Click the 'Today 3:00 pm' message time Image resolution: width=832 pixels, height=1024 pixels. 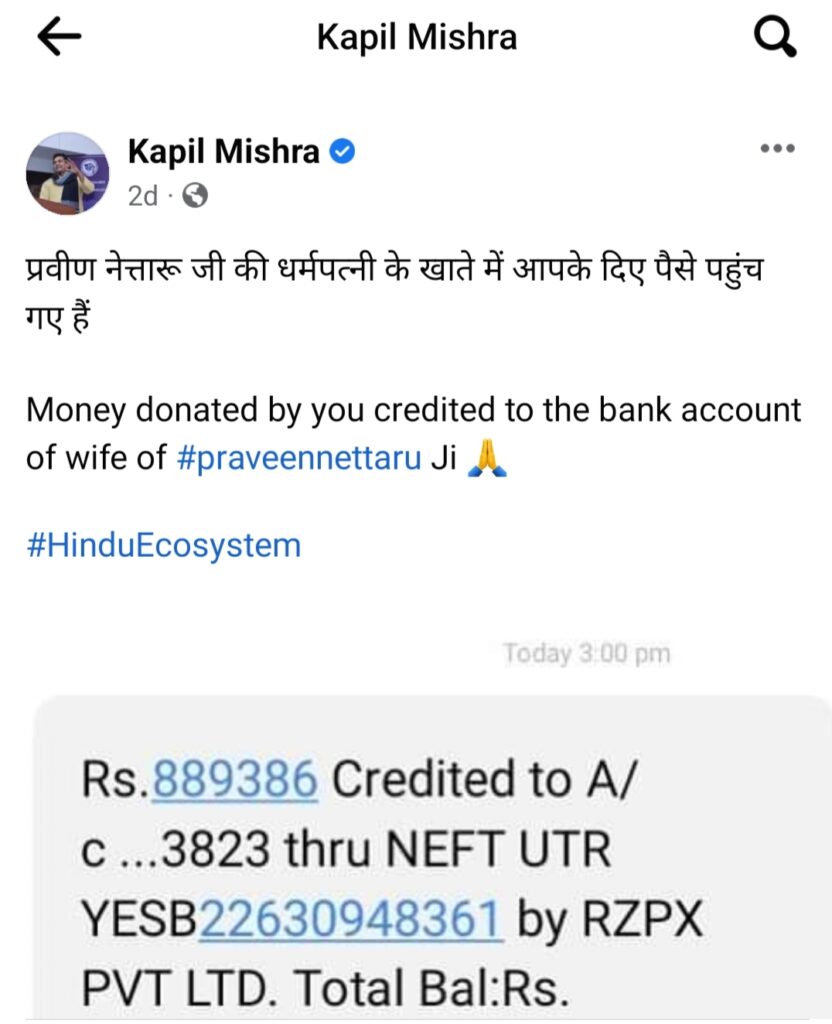pyautogui.click(x=586, y=653)
